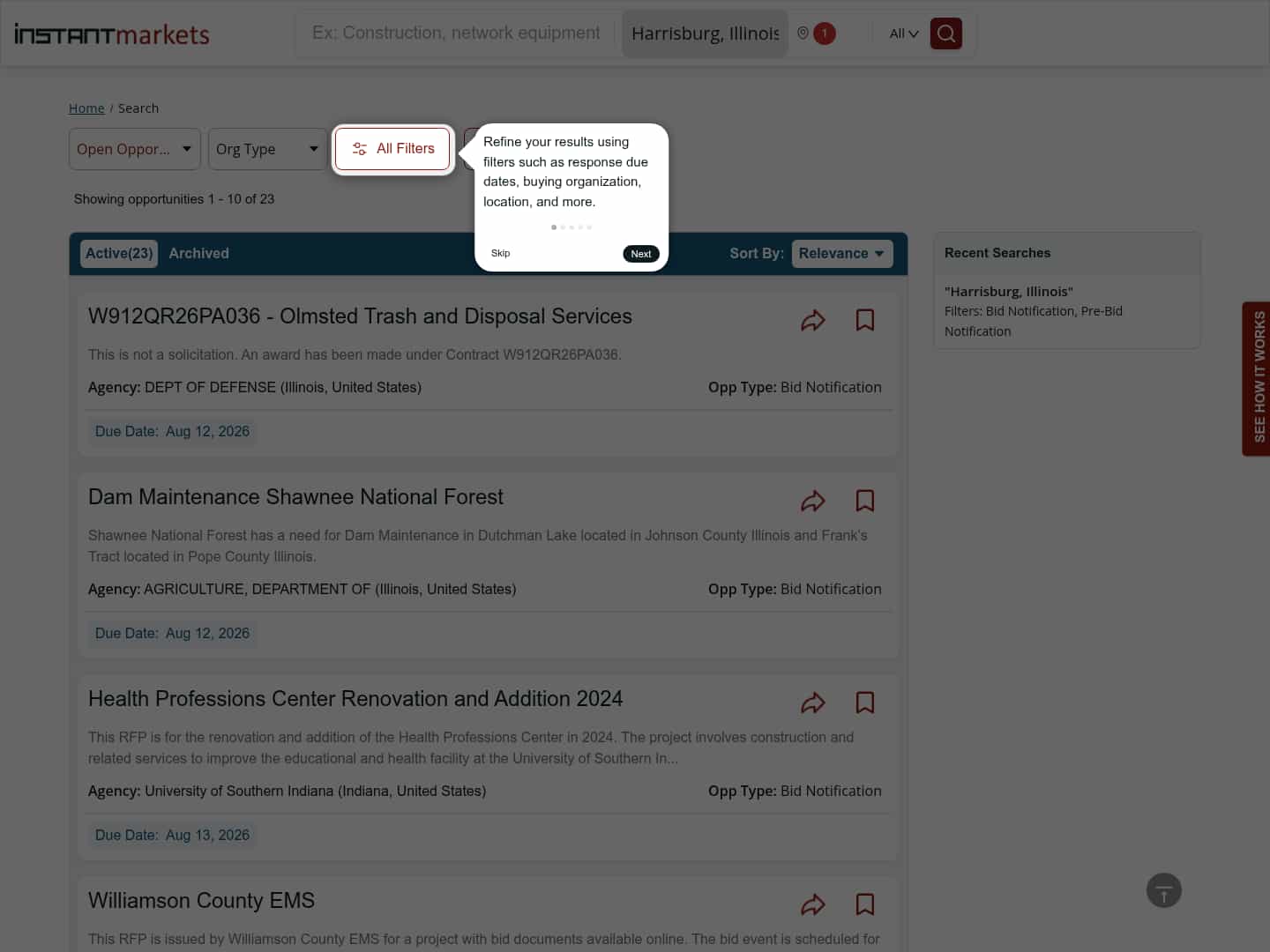Click Next in the tour tooltip
The image size is (1270, 952).
641,254
